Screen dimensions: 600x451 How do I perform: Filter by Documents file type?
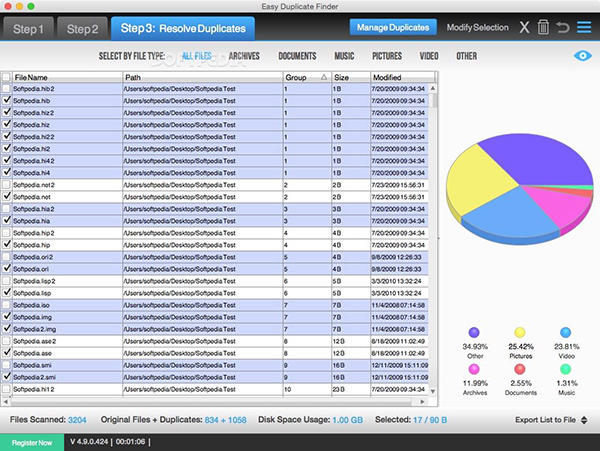(297, 56)
